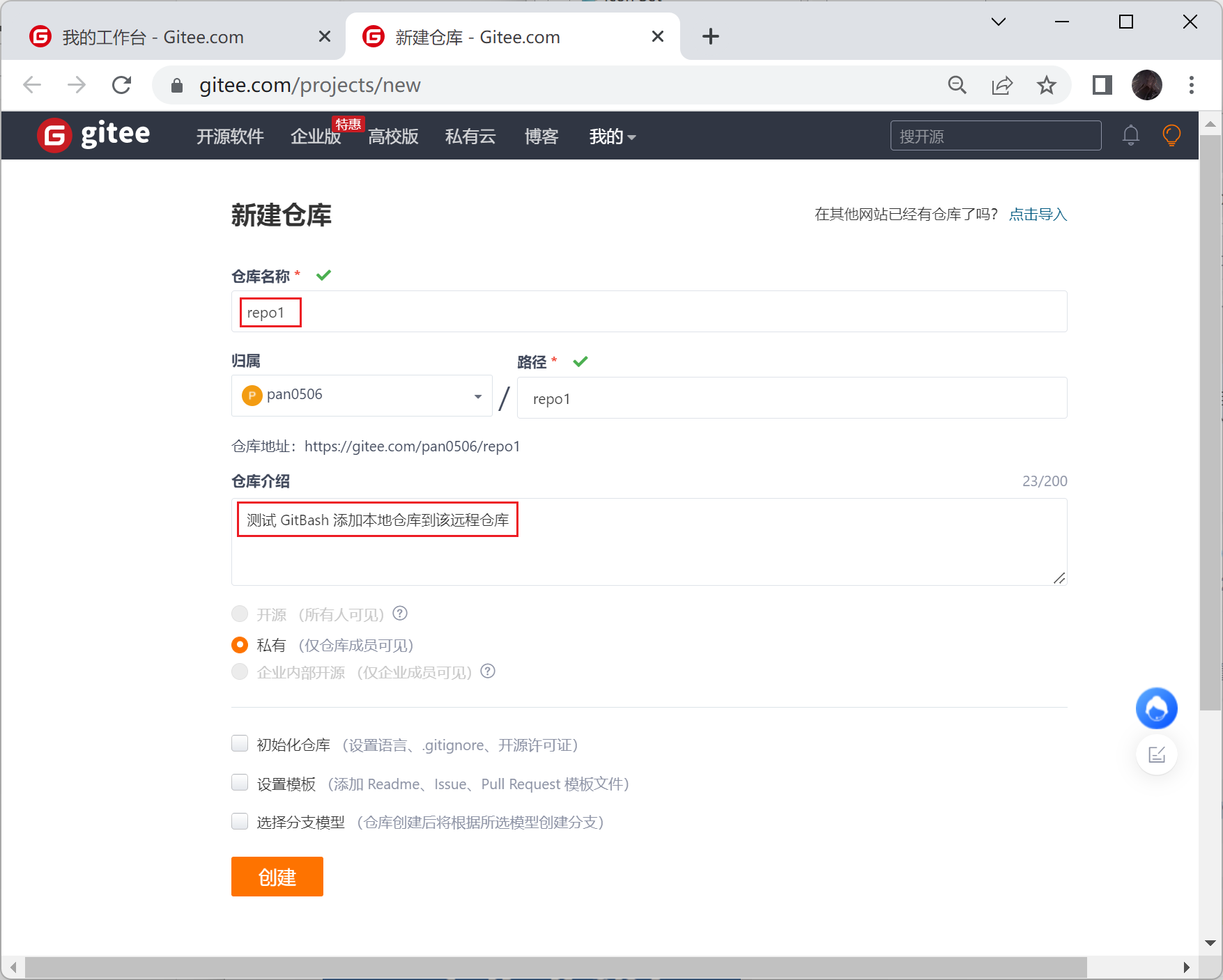
Task: Expand the 归属 pan0506 dropdown
Action: [361, 396]
